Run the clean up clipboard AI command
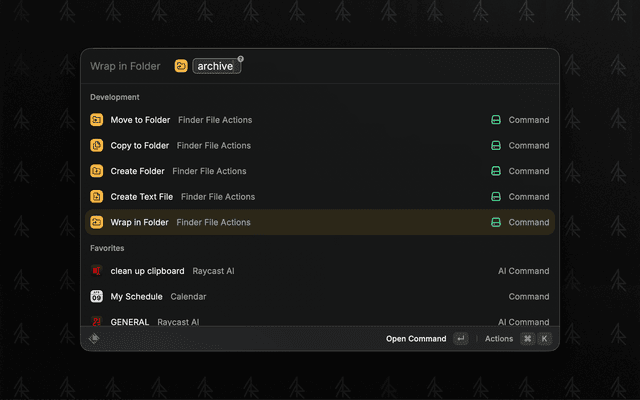 (x=147, y=271)
